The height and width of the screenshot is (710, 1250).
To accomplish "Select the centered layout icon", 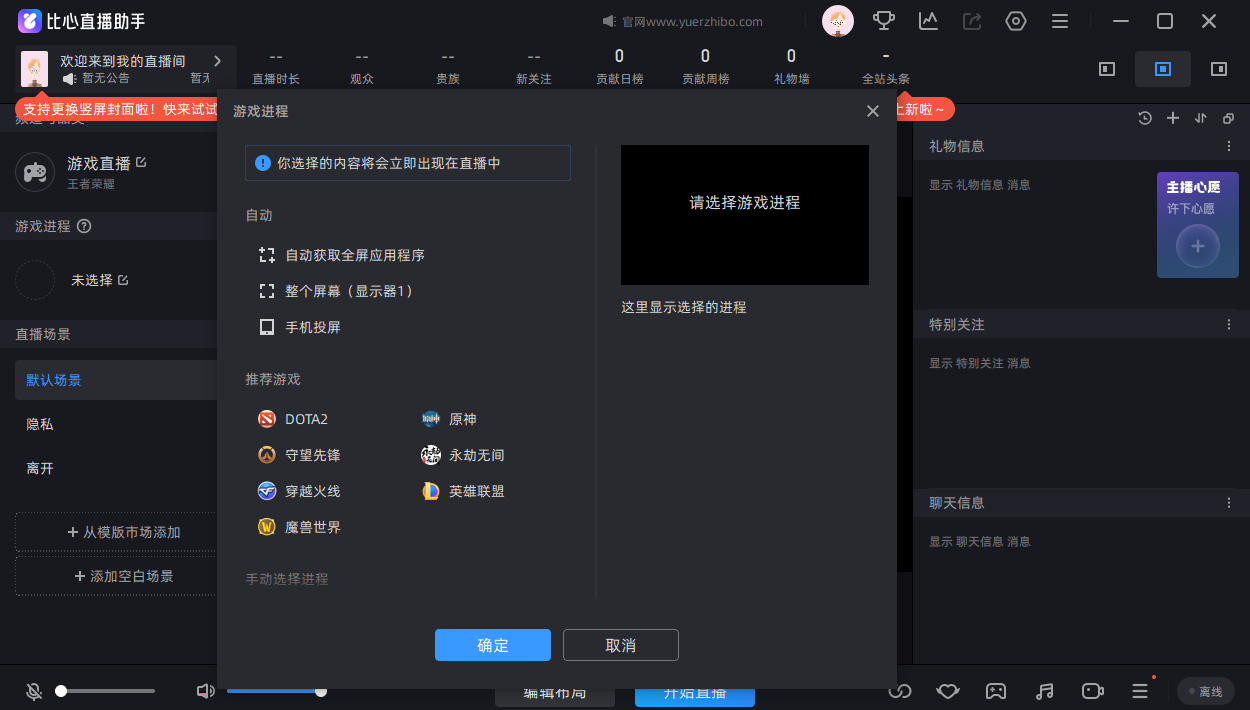I will (1163, 69).
